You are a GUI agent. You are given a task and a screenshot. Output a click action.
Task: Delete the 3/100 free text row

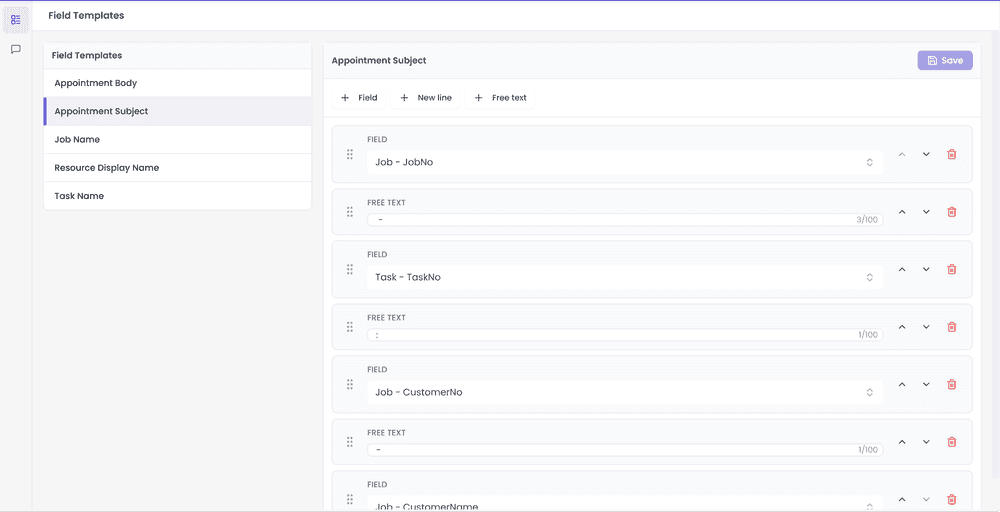pyautogui.click(x=952, y=212)
